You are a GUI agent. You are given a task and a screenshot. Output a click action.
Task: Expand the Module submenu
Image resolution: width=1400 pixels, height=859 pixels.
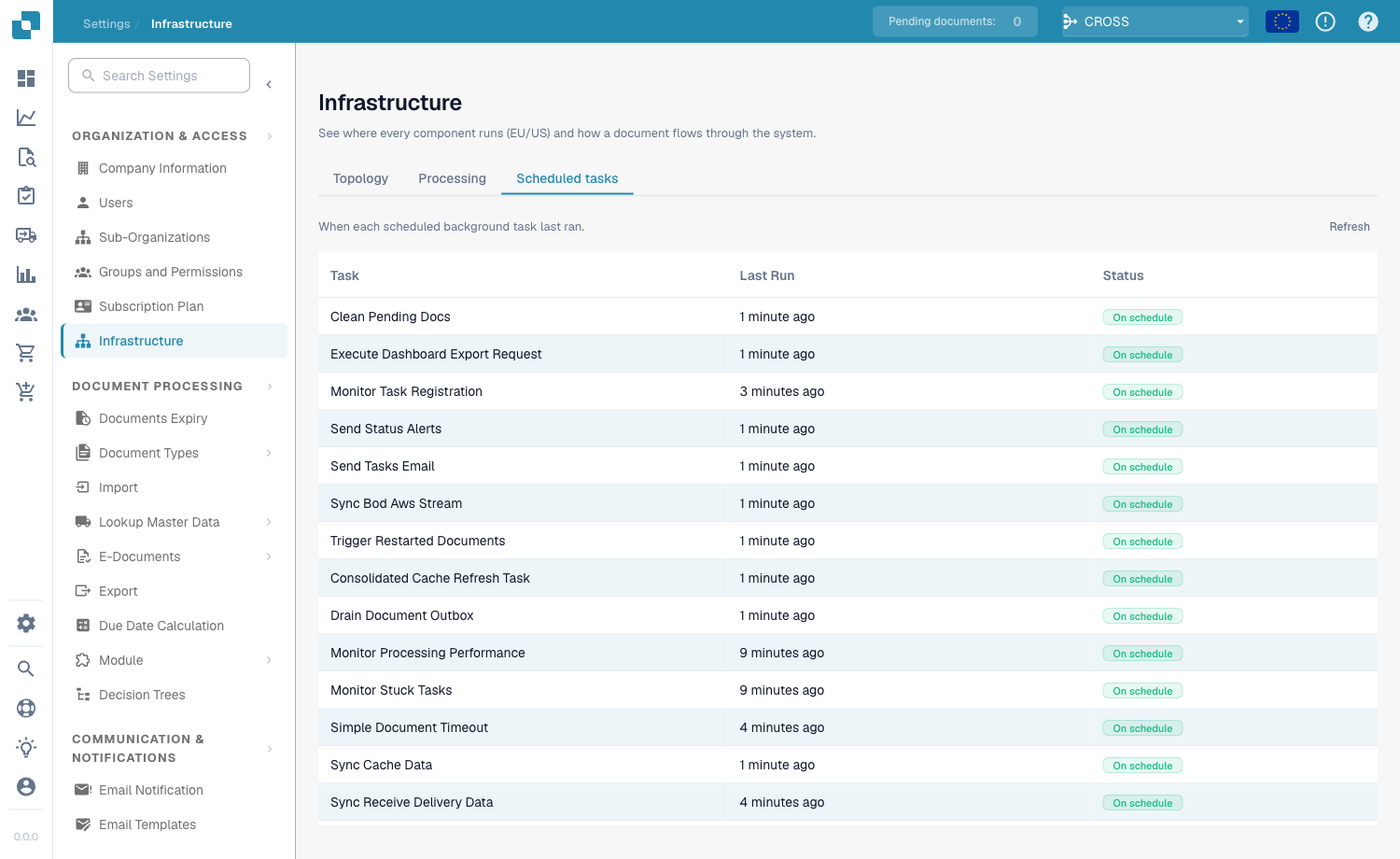coord(269,660)
